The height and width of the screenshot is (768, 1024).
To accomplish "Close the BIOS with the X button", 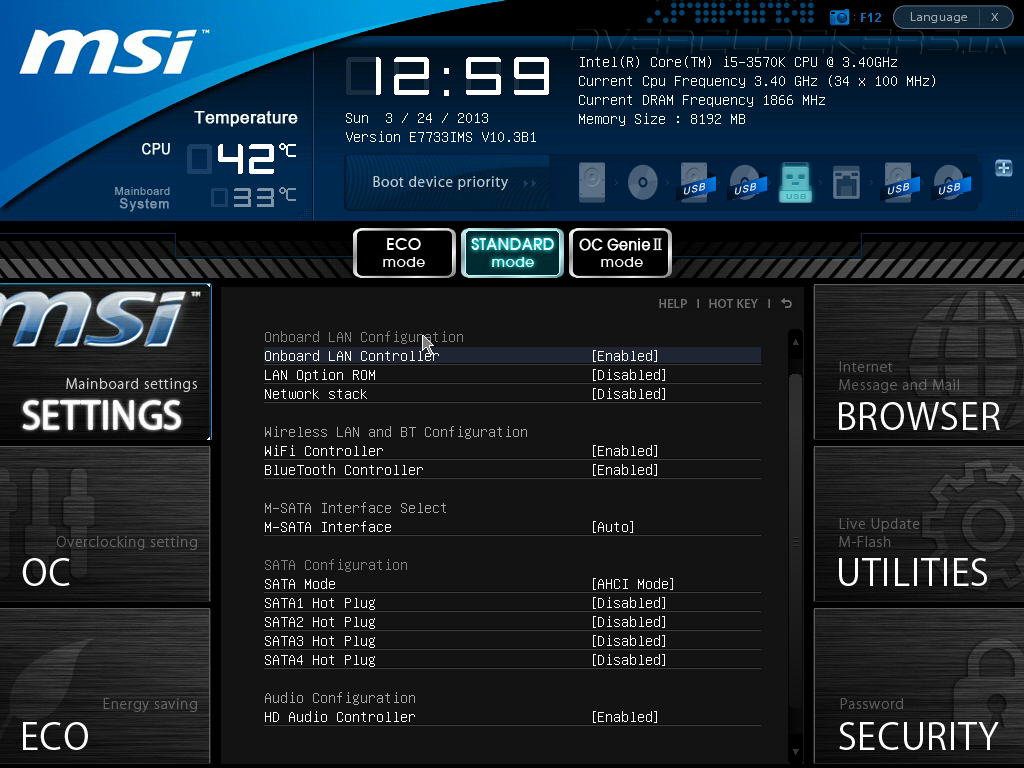I will click(995, 17).
